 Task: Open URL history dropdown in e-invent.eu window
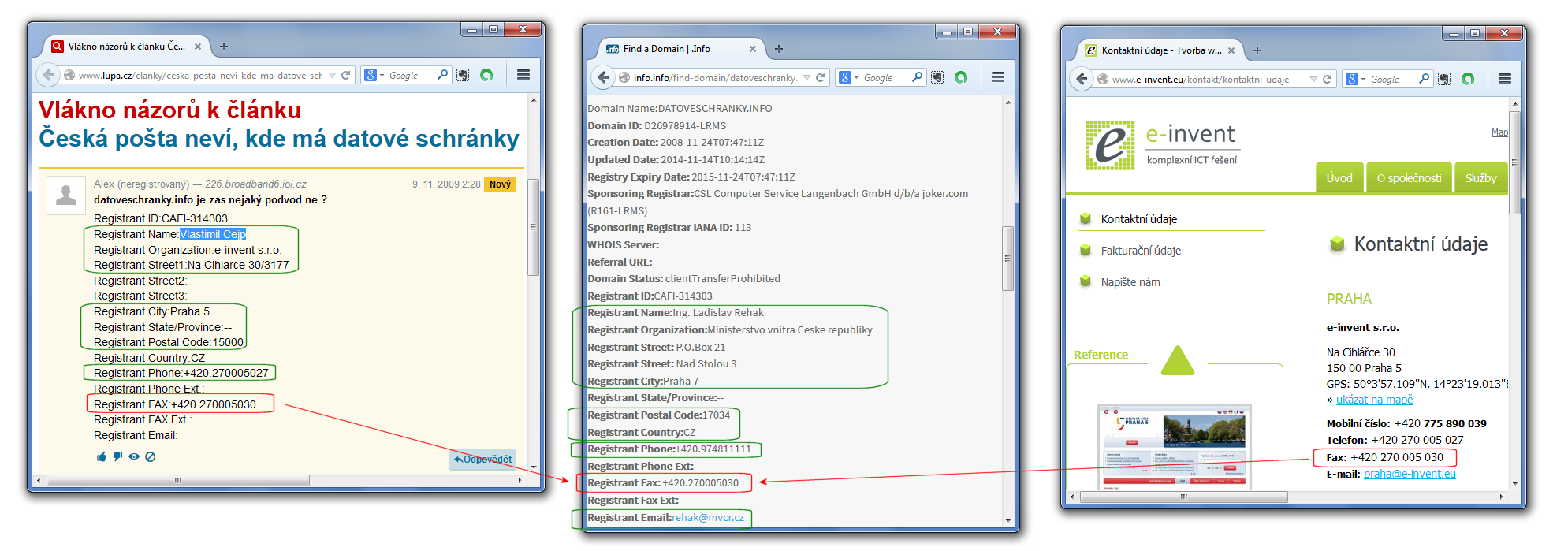pyautogui.click(x=1313, y=80)
